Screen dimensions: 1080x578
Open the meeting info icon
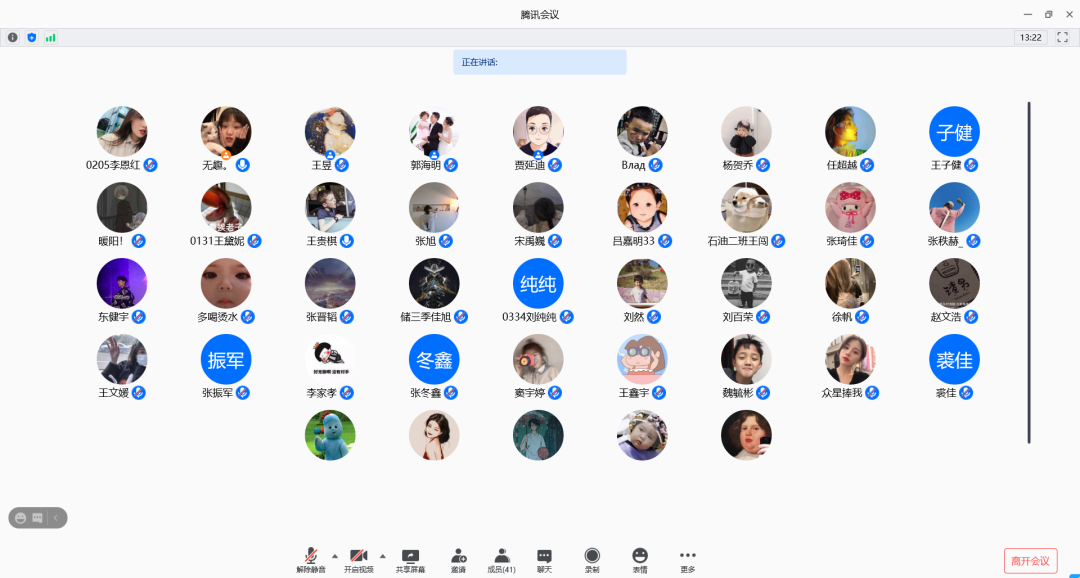coord(13,37)
